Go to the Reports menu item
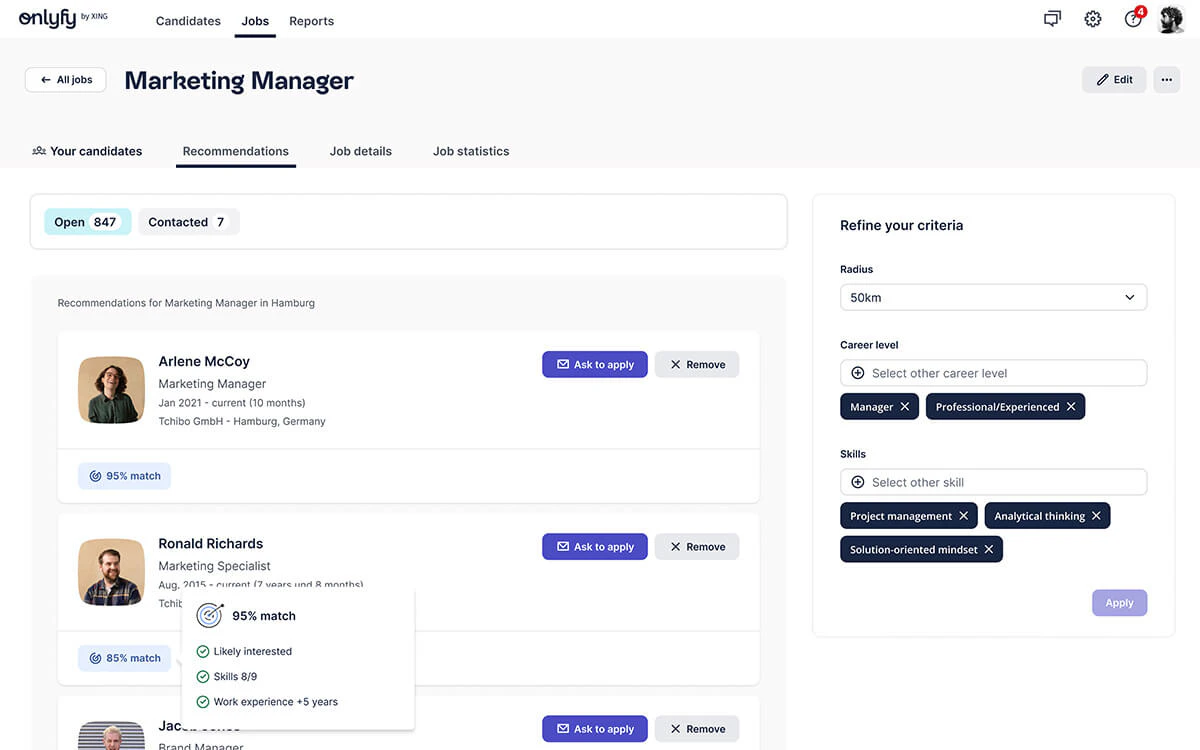The height and width of the screenshot is (750, 1200). 312,21
